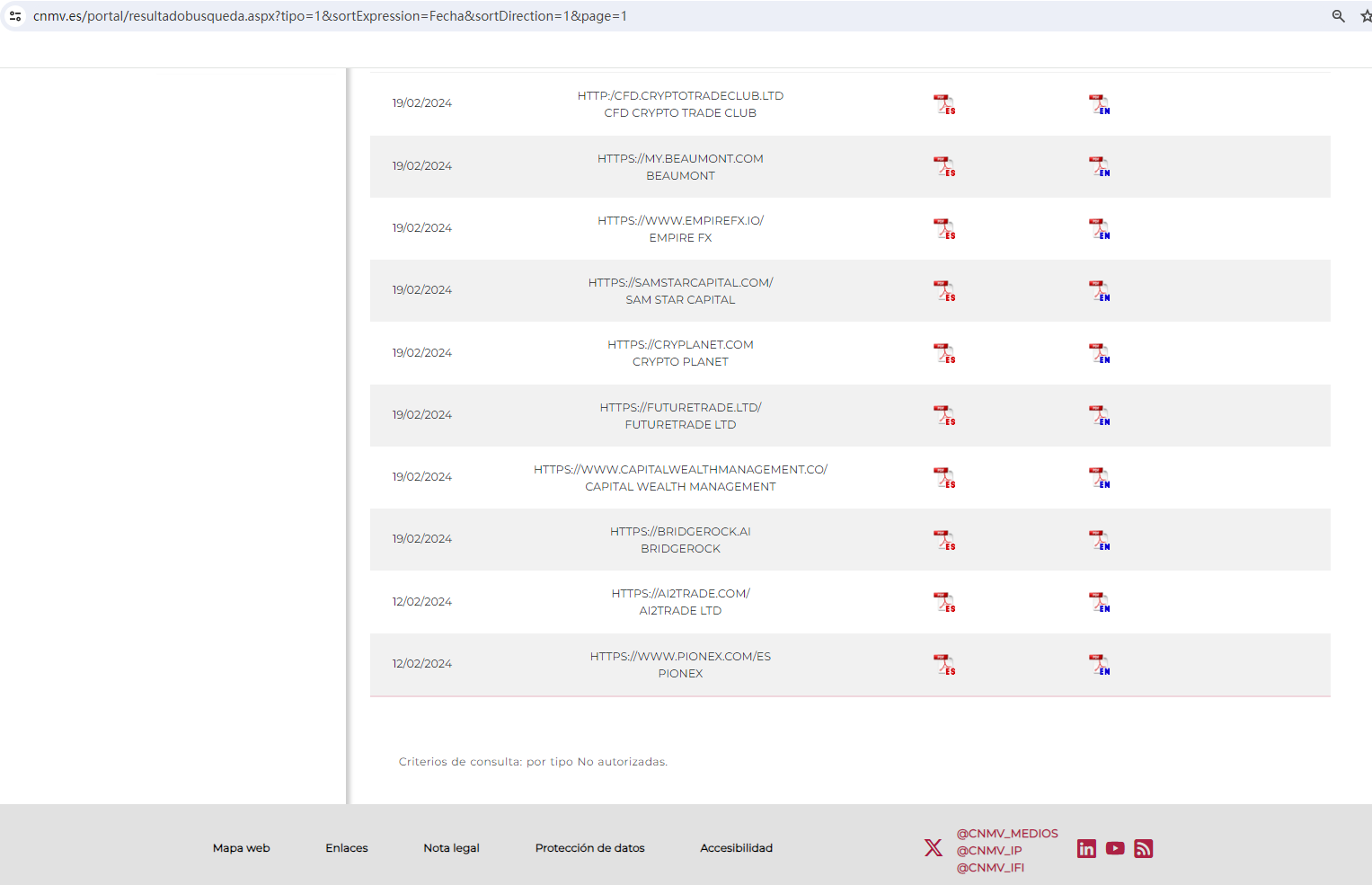Open Spanish PDF for Sam Star Capital
The width and height of the screenshot is (1372, 885).
coord(944,291)
